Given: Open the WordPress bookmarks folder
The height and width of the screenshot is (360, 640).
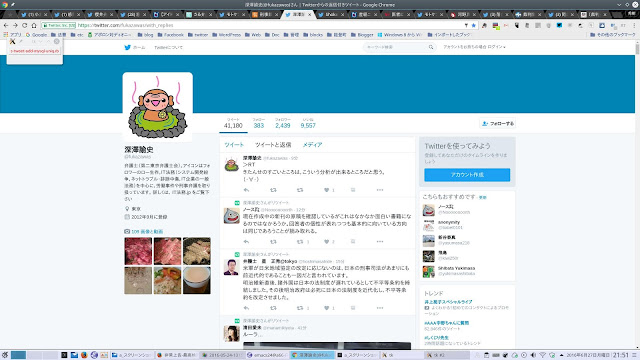Looking at the screenshot, I should (227, 35).
